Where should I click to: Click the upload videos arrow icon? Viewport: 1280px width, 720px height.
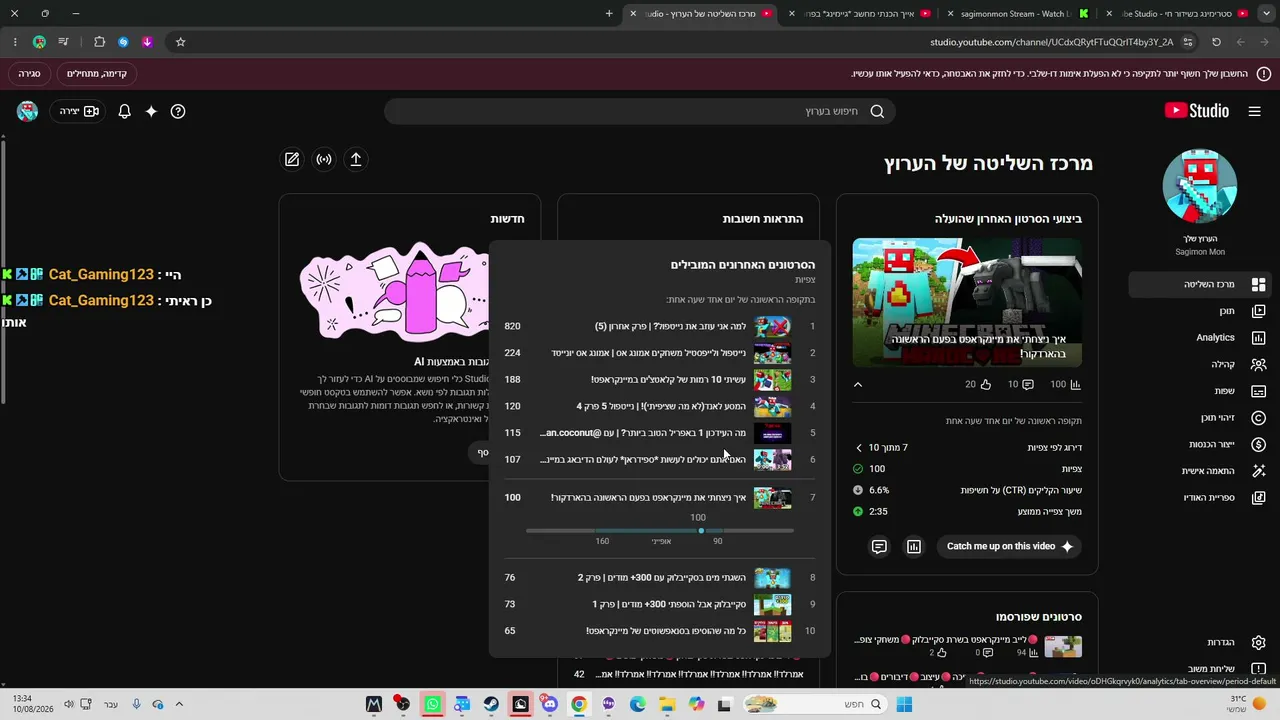pos(356,159)
